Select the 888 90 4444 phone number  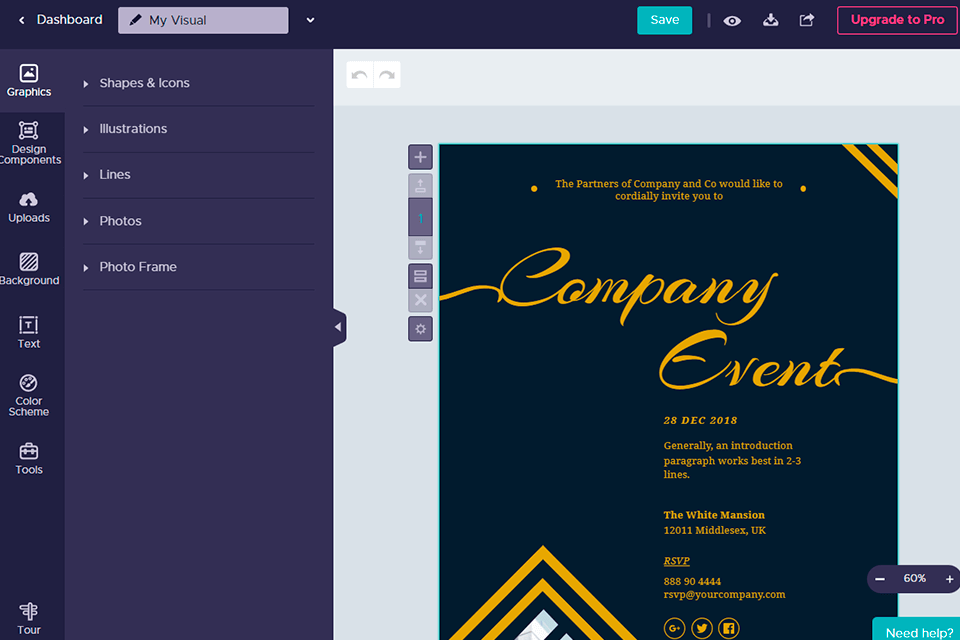692,581
